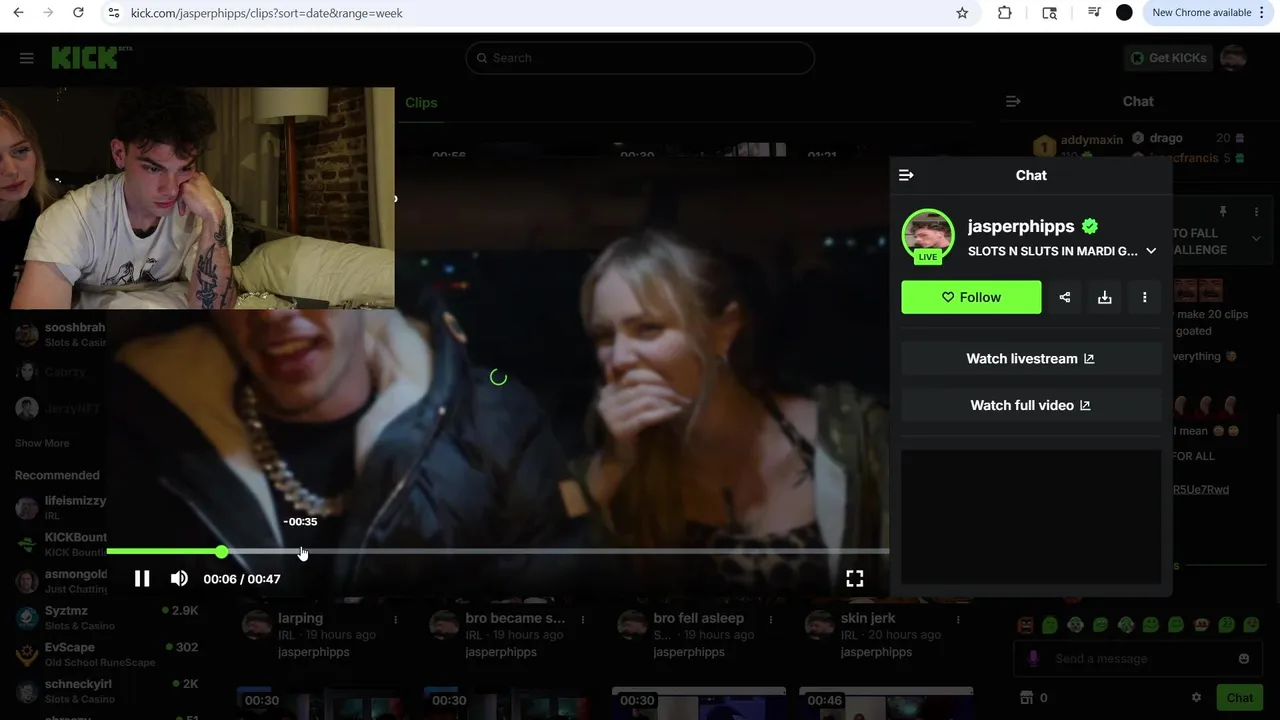Bookmark this page with the star icon

962,13
